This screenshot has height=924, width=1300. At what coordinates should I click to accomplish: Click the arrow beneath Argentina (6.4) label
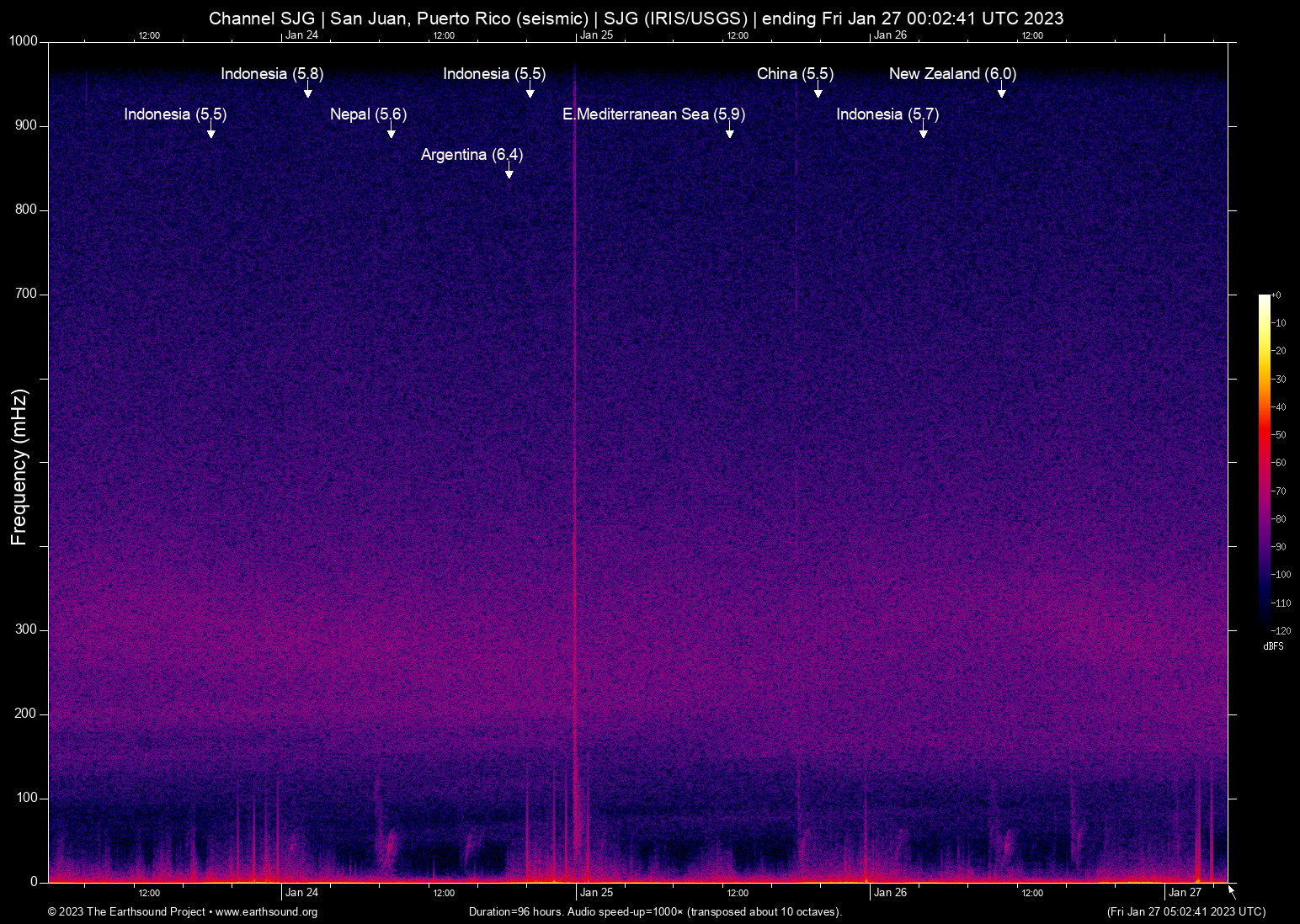tap(509, 173)
